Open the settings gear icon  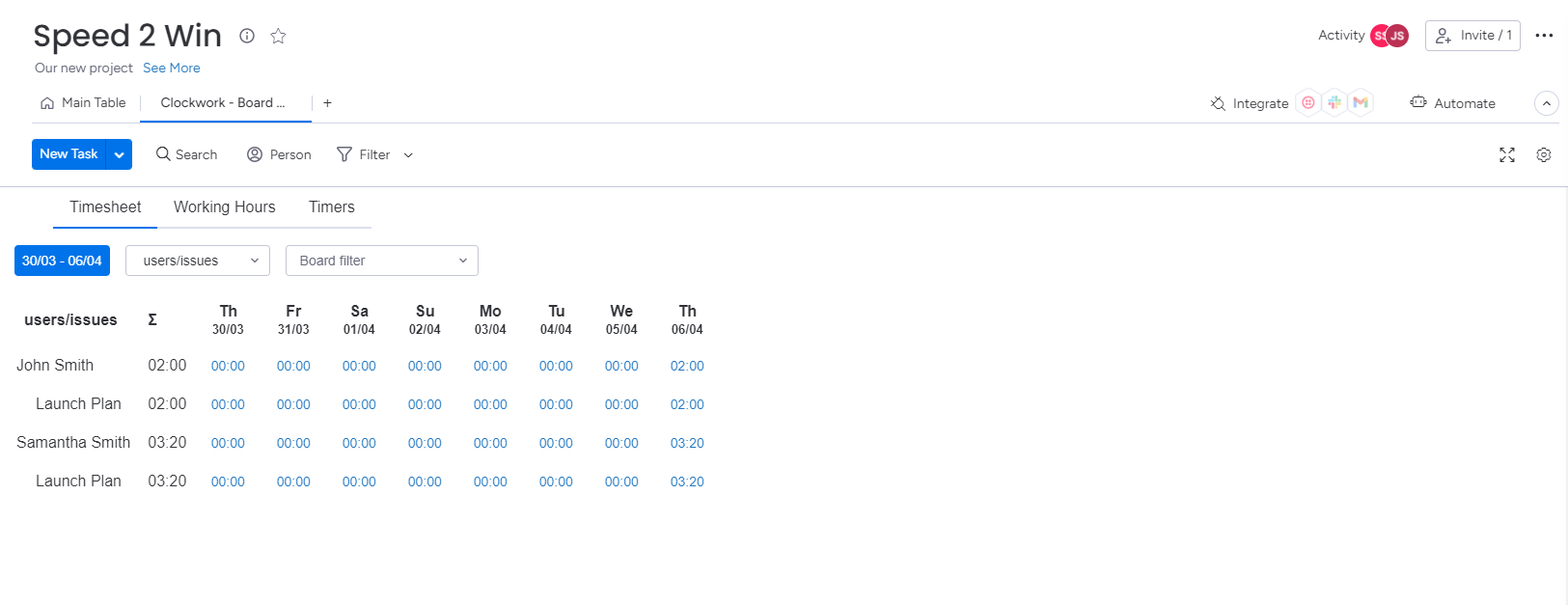pyautogui.click(x=1543, y=154)
